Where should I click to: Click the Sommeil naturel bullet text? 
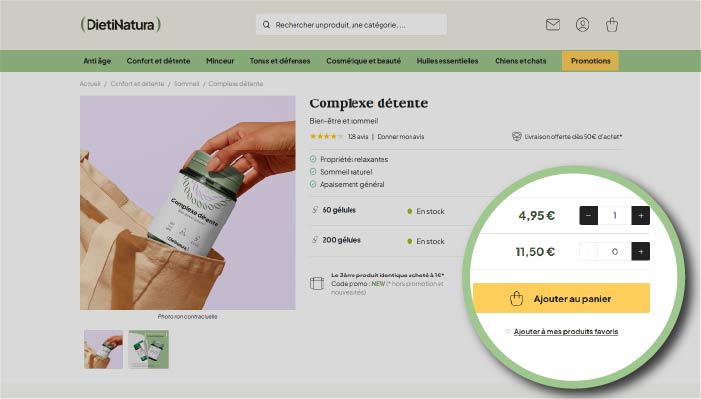pyautogui.click(x=346, y=172)
